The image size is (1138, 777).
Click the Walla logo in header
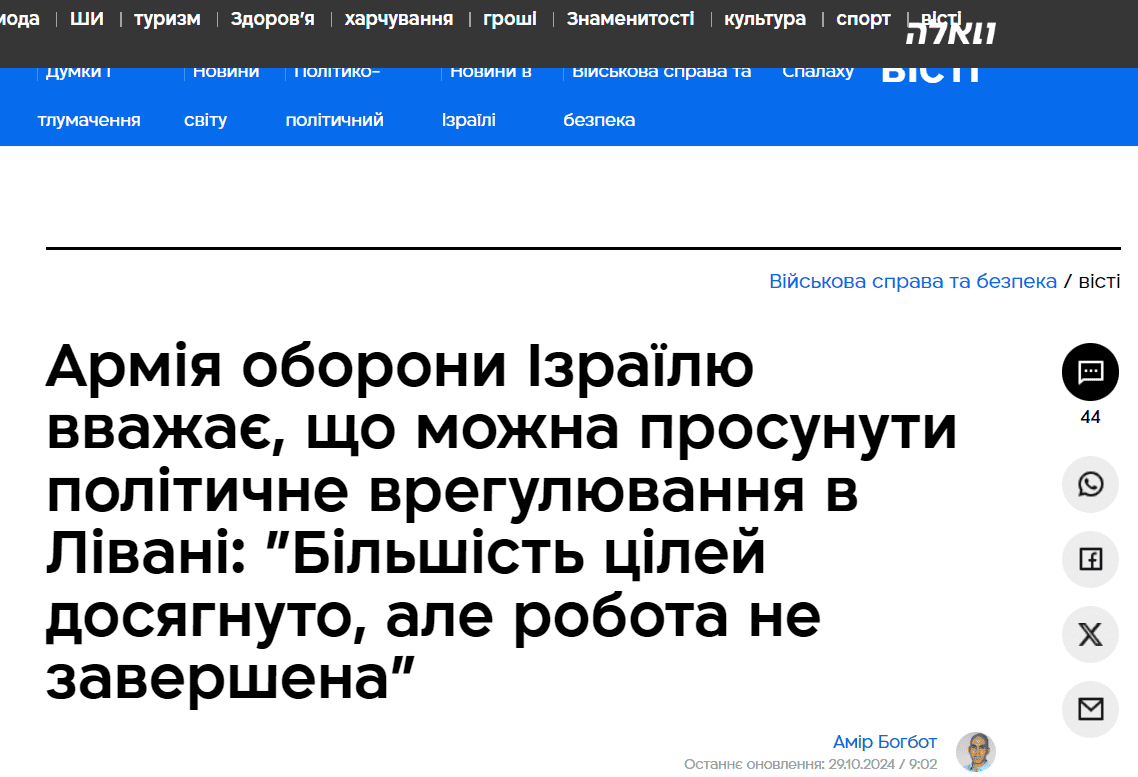pyautogui.click(x=950, y=33)
